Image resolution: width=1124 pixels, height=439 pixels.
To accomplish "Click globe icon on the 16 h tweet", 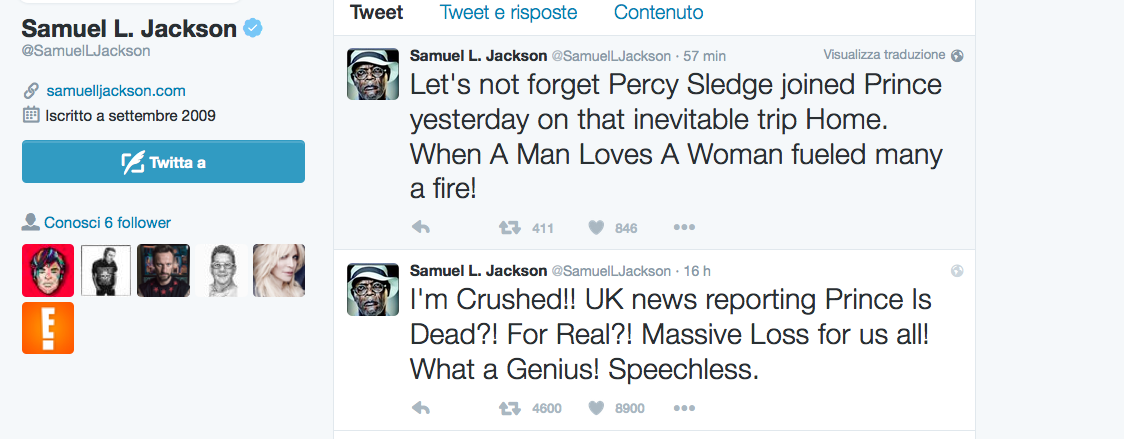I will pos(957,270).
